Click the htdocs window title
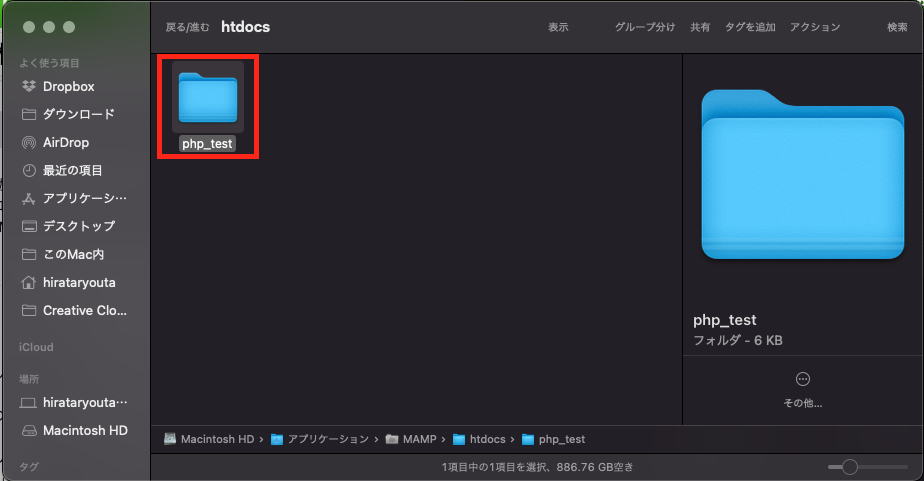924x481 pixels. (x=246, y=27)
